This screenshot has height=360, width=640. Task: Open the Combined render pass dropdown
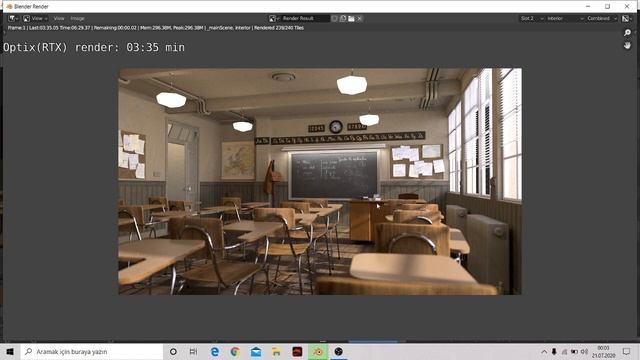(602, 18)
